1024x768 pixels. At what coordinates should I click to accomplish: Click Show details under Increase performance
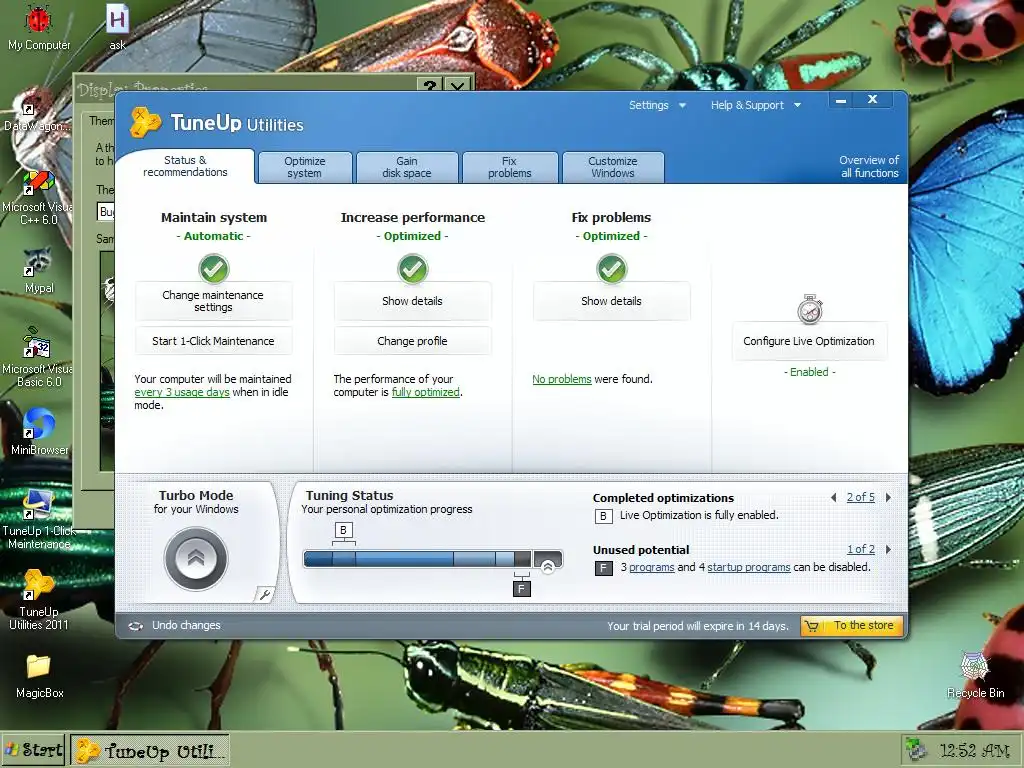click(412, 301)
